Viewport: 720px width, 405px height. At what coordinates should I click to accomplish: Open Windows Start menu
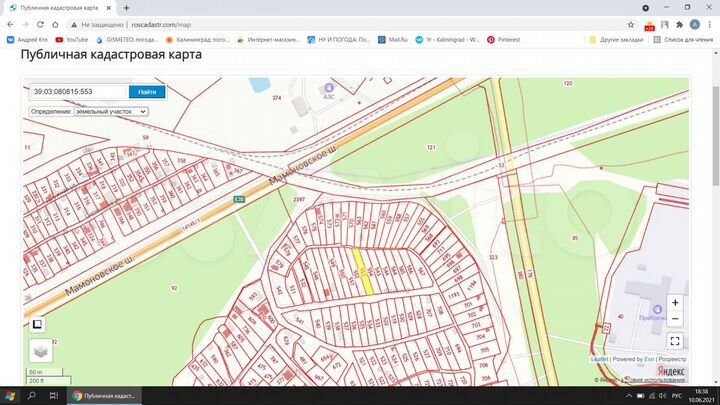(x=11, y=396)
